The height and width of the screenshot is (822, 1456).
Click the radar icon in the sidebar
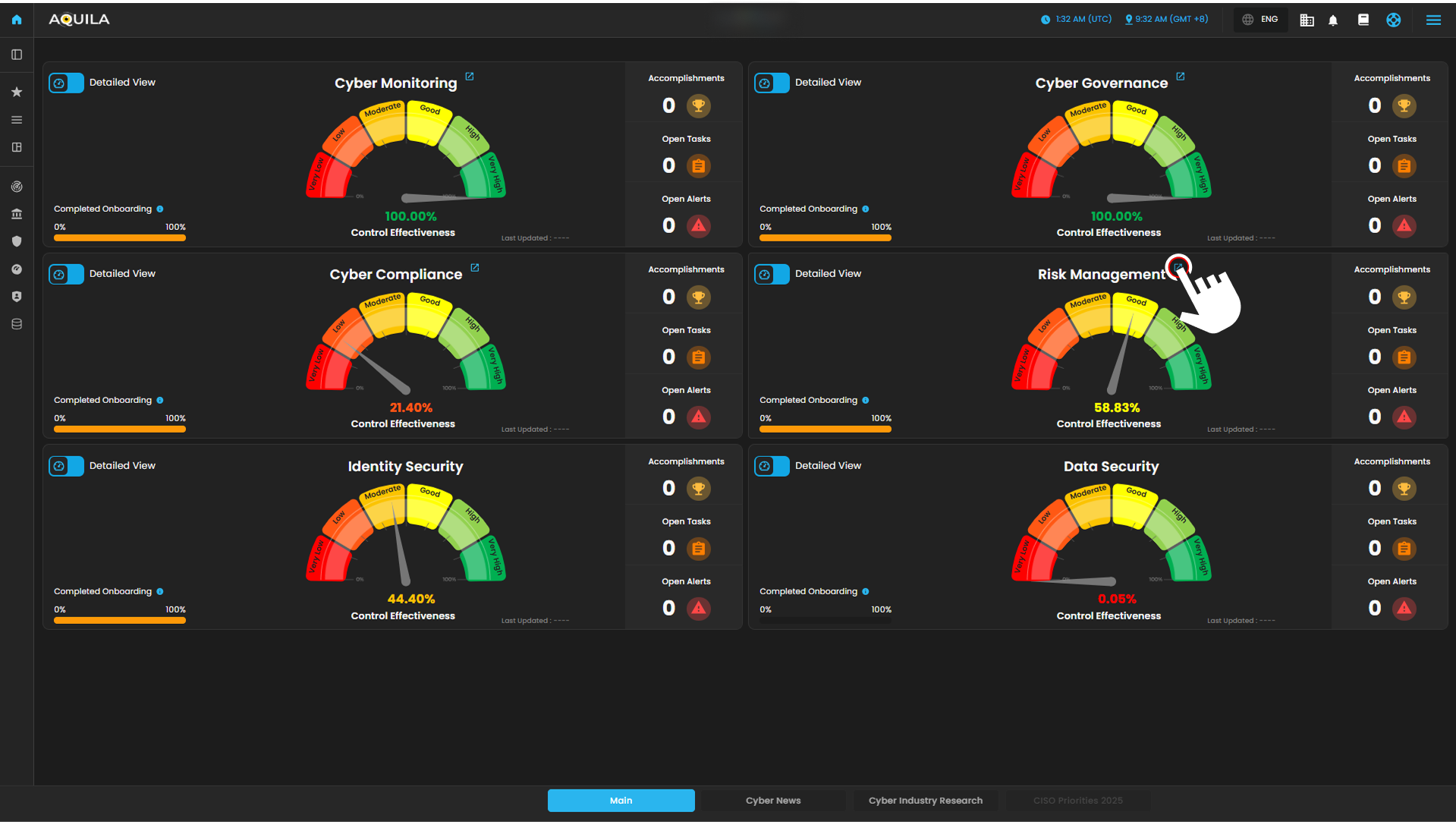[17, 187]
